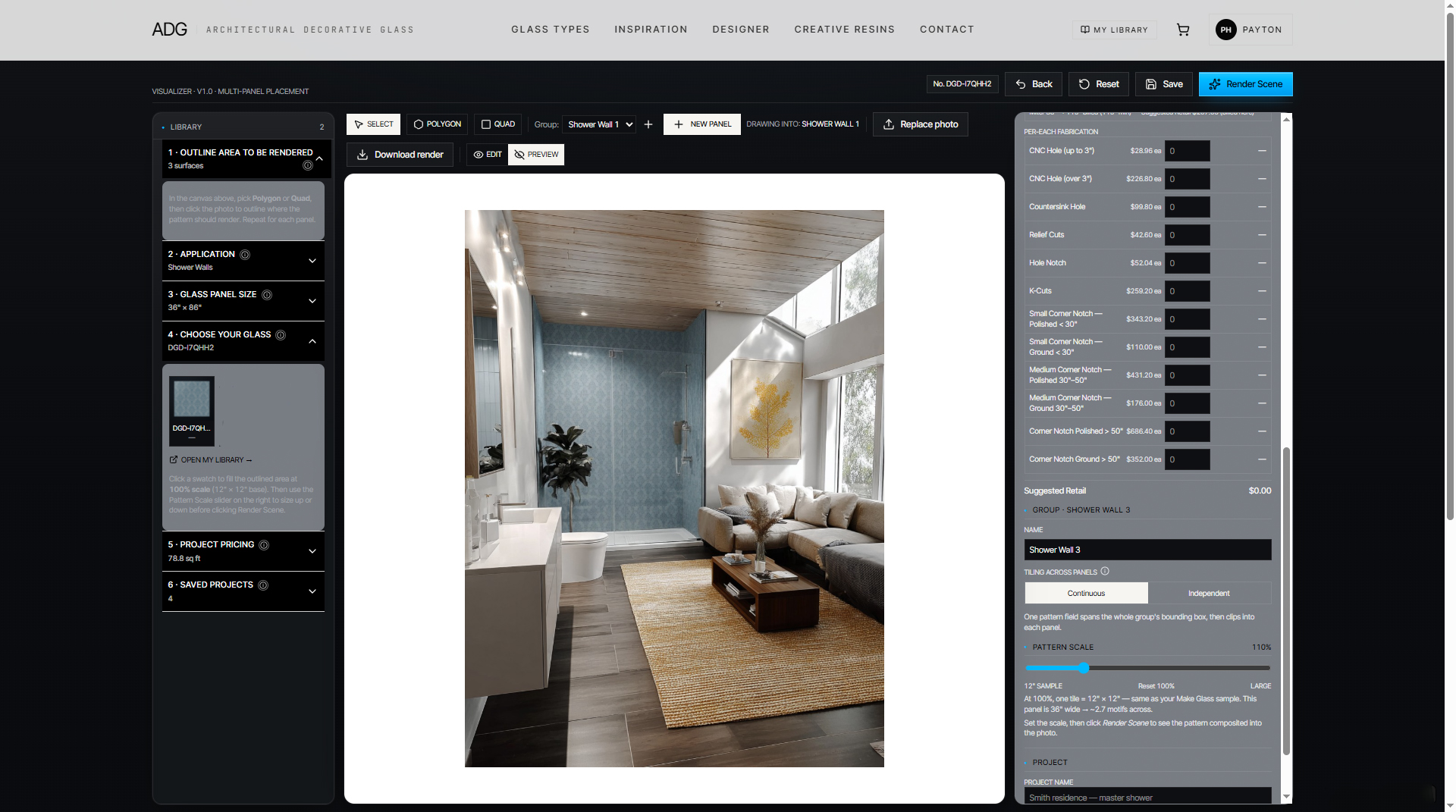
Task: Open the shopping cart icon
Action: pos(1182,30)
